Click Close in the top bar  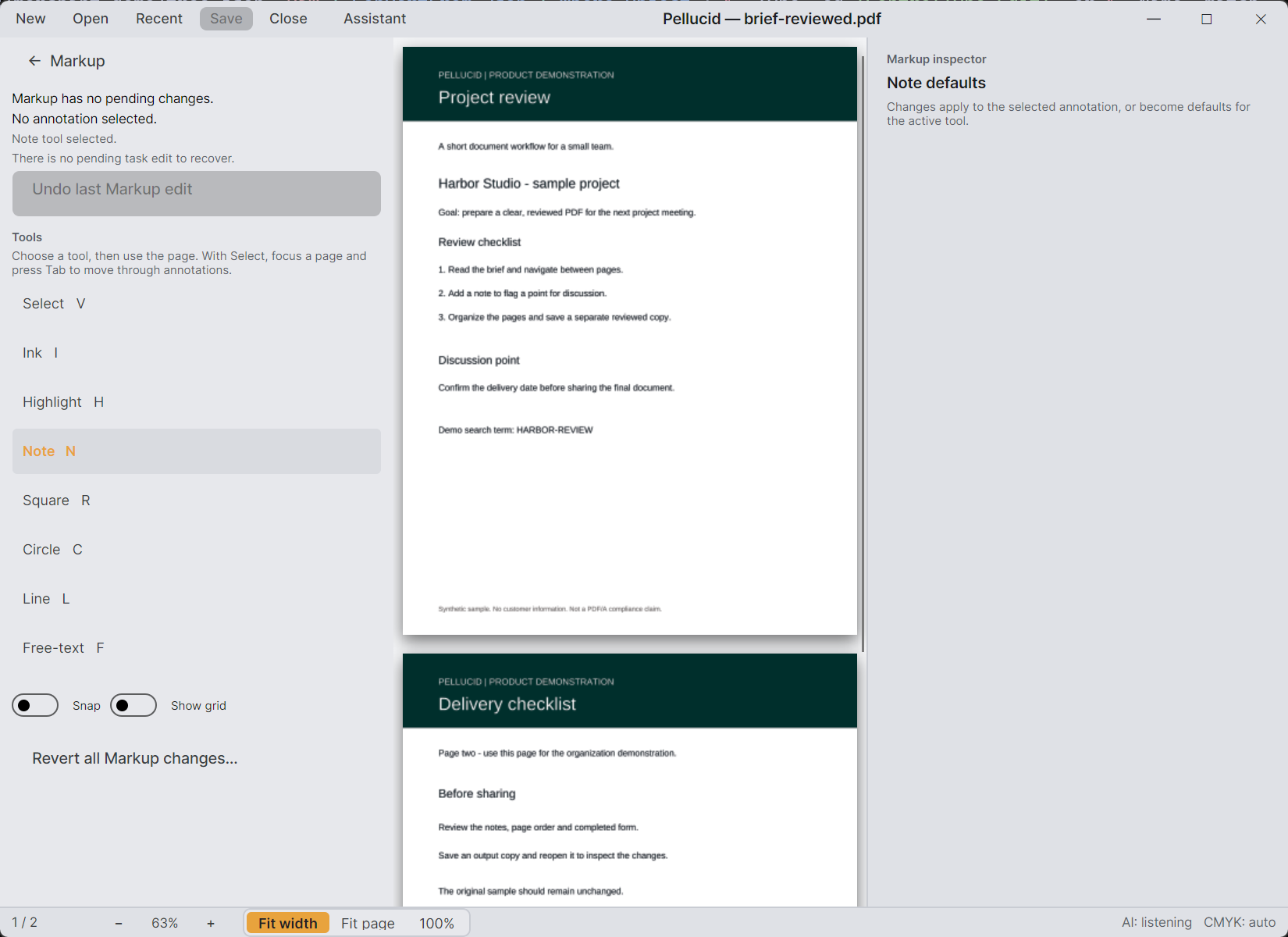pos(288,19)
